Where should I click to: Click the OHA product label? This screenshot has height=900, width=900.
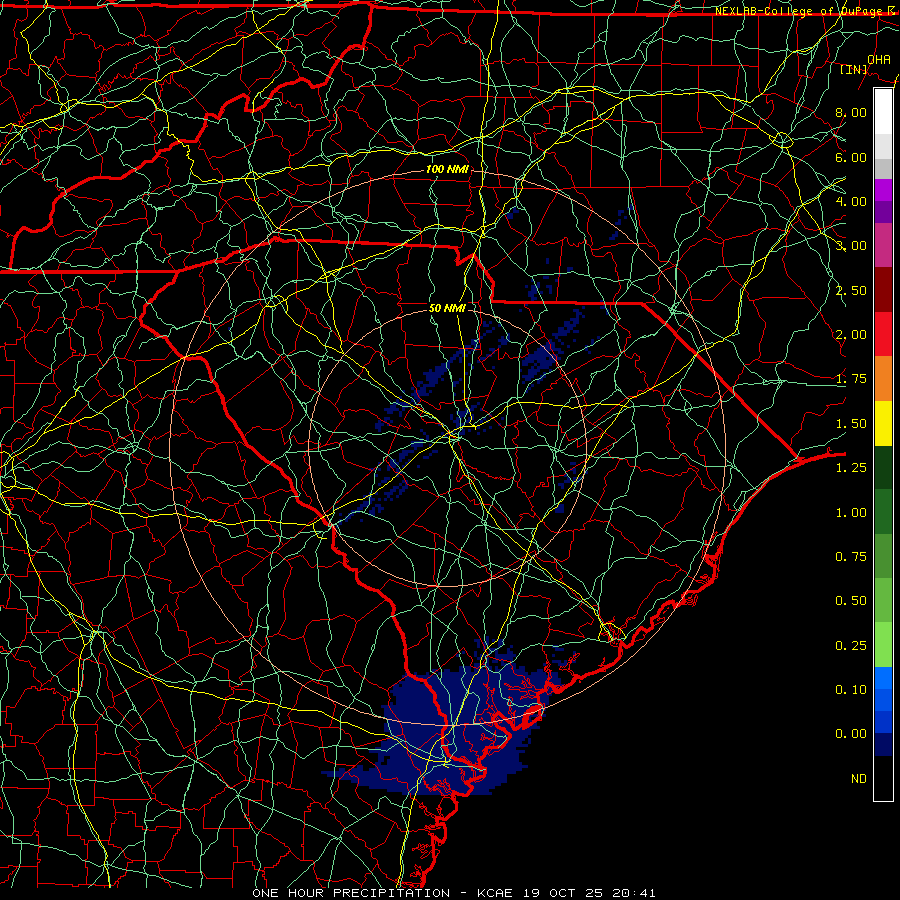[x=879, y=59]
